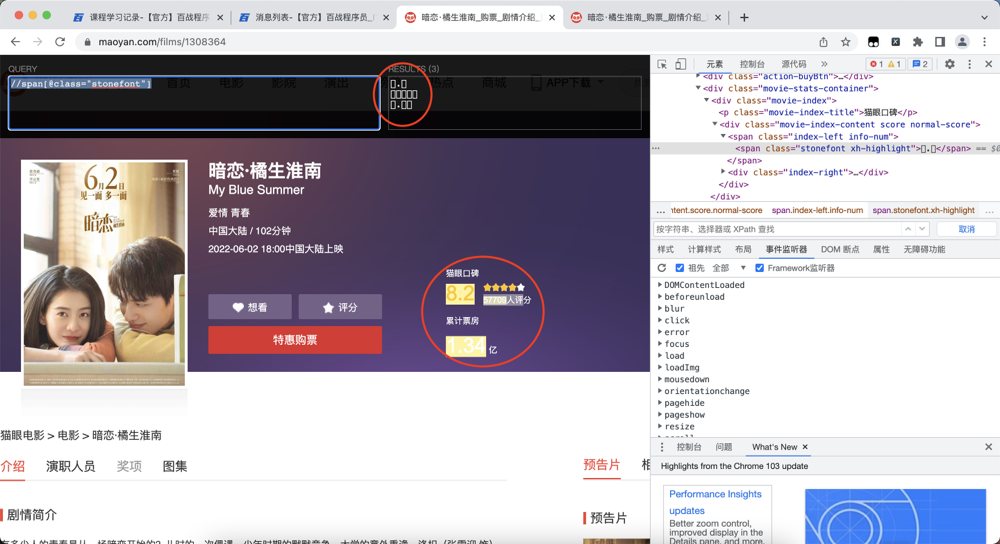The height and width of the screenshot is (544, 1000).
Task: Open DevTools more options dots
Action: 969,64
